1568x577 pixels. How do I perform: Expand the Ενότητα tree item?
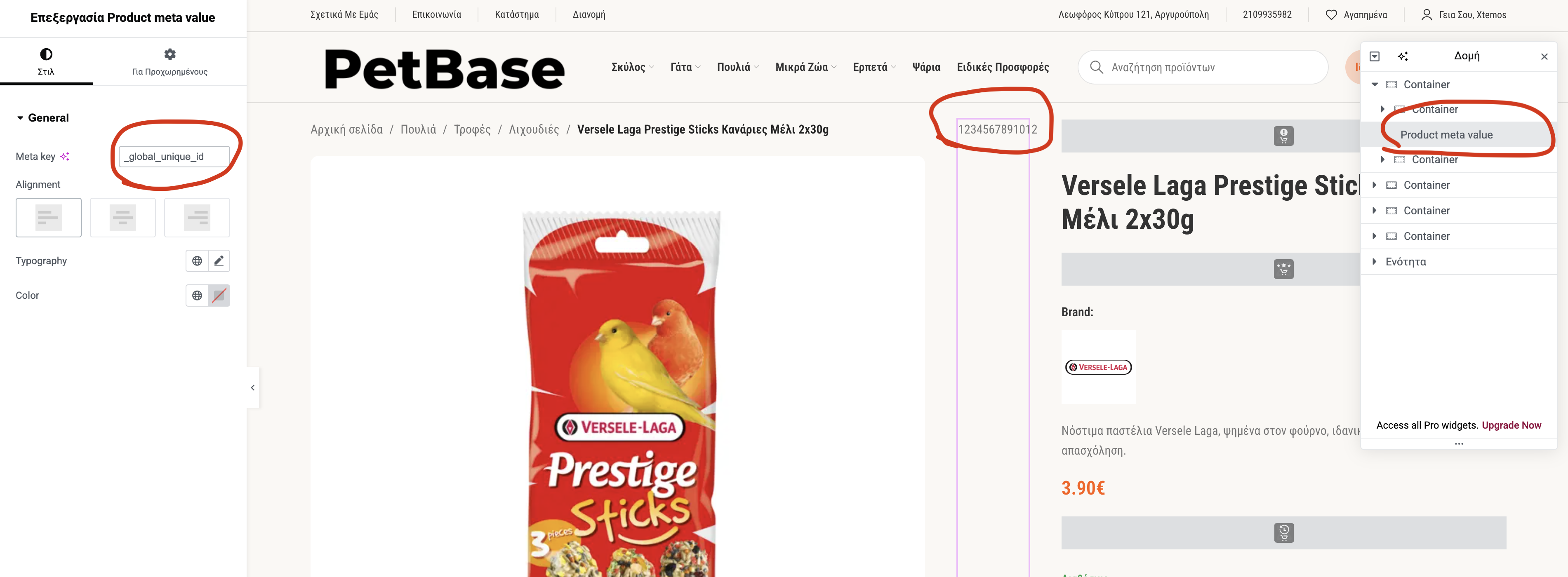tap(1375, 261)
